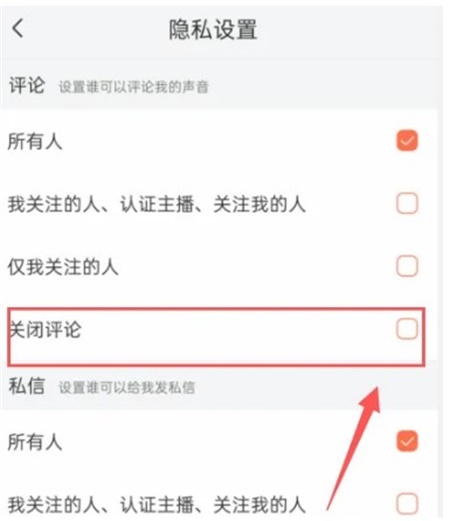Click the 设置谁可以给我发私信 description

click(x=127, y=388)
